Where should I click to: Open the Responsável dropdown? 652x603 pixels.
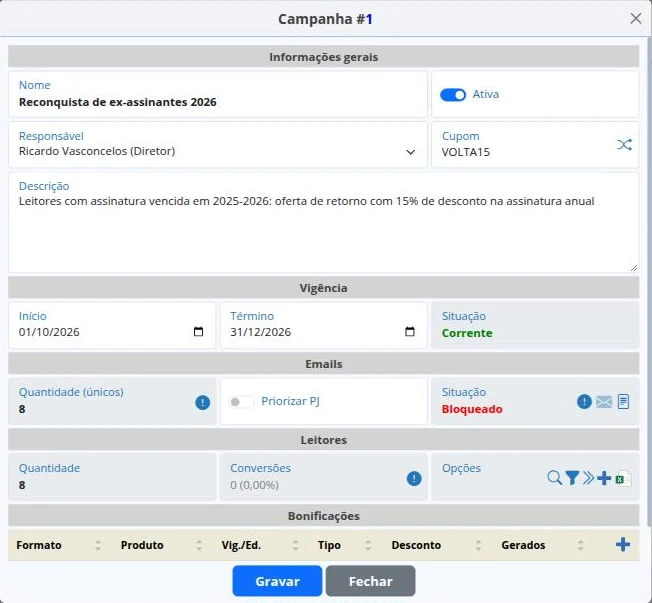[x=218, y=145]
